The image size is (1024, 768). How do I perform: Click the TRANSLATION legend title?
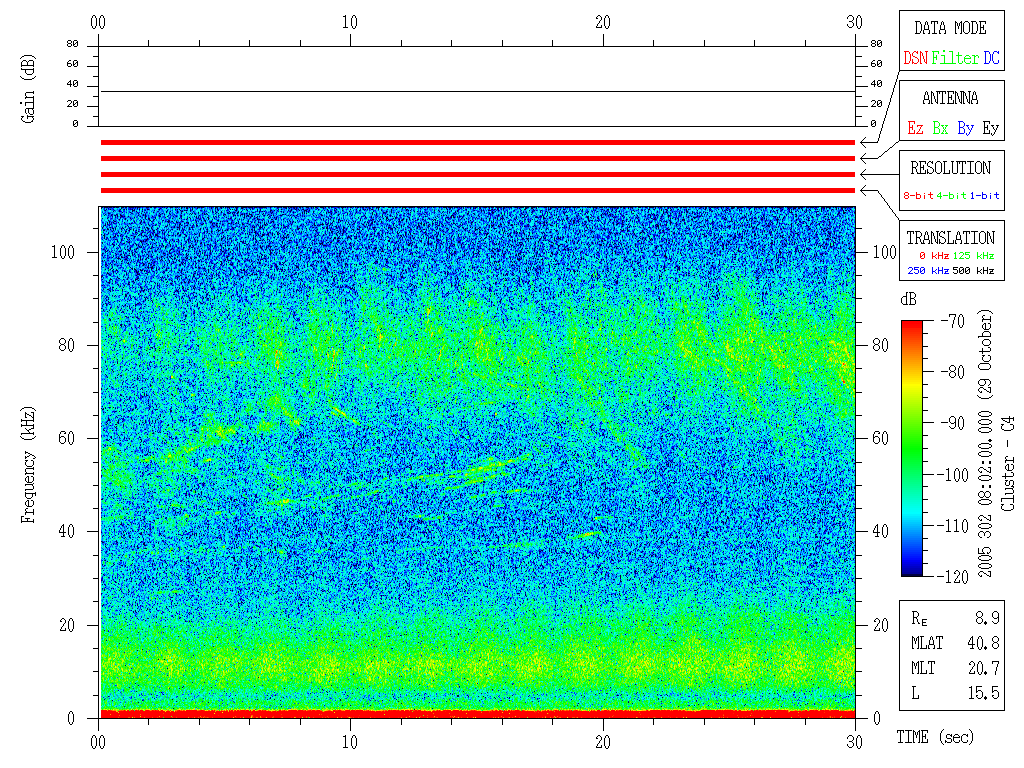click(951, 238)
